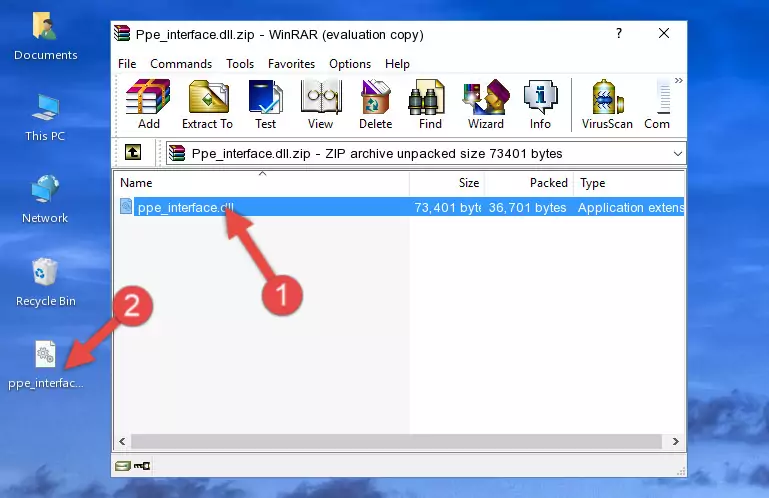This screenshot has width=769, height=498.
Task: Select Recycle Bin desktop icon
Action: (x=46, y=283)
